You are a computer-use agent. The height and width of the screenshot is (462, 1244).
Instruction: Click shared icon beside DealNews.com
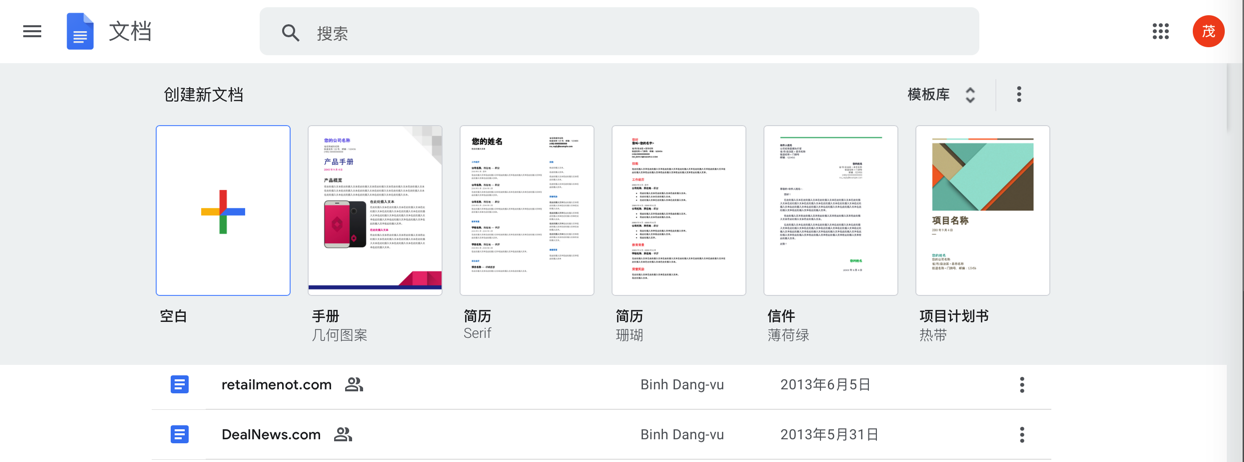click(x=343, y=435)
